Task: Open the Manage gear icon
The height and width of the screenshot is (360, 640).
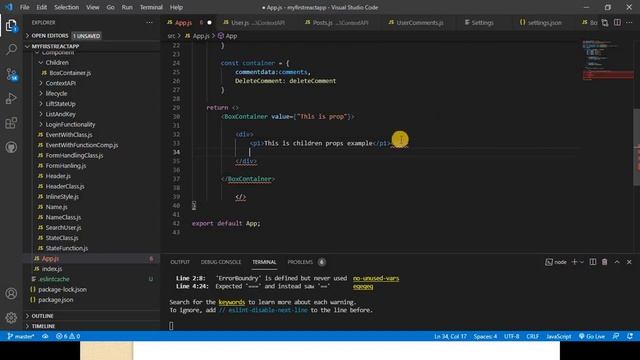Action: pyautogui.click(x=11, y=317)
